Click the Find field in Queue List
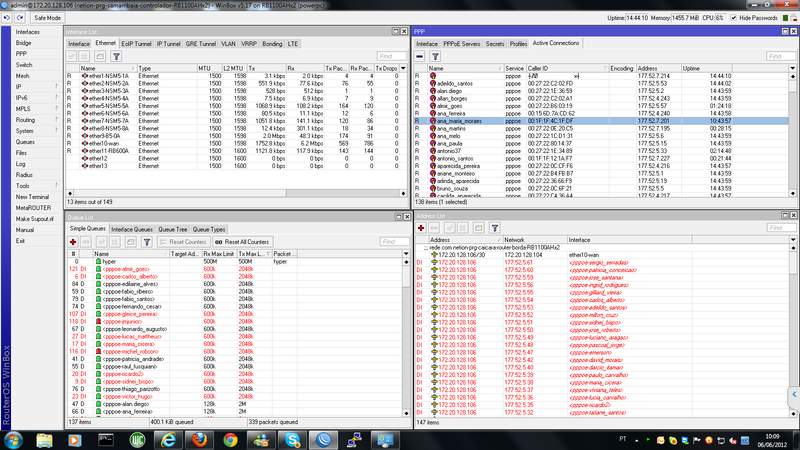Viewport: 800px width, 450px height. [x=394, y=242]
